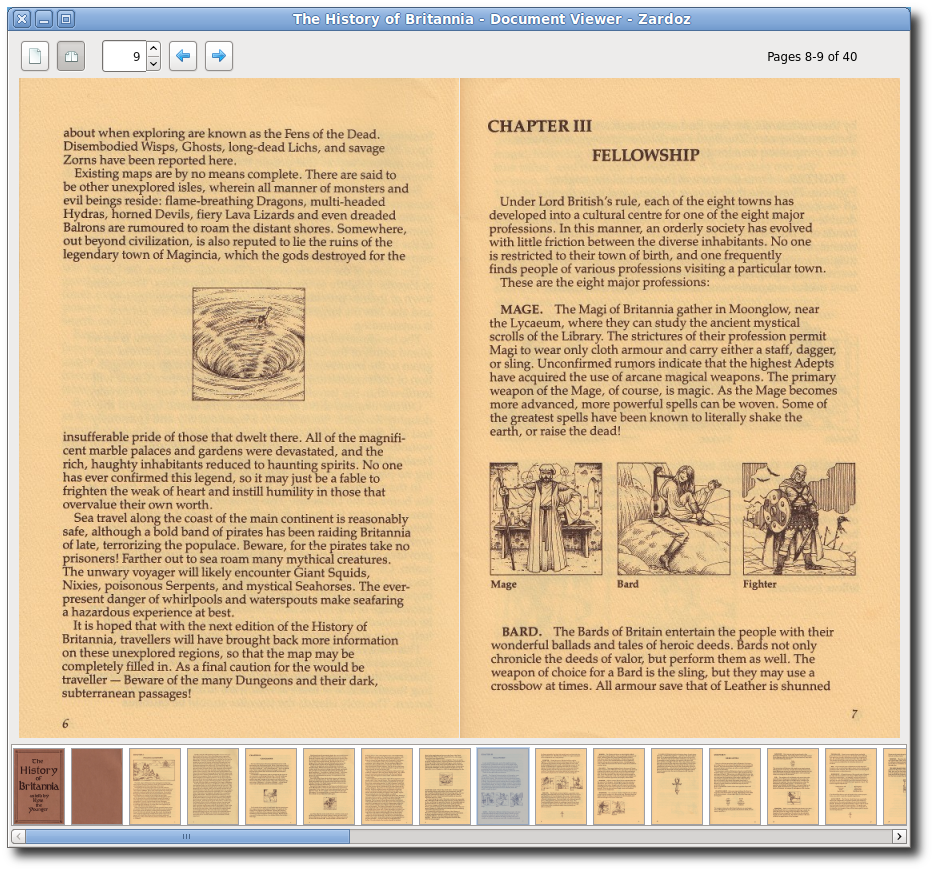This screenshot has height=871, width=934.
Task: Minimize the Document Viewer window
Action: pyautogui.click(x=44, y=19)
